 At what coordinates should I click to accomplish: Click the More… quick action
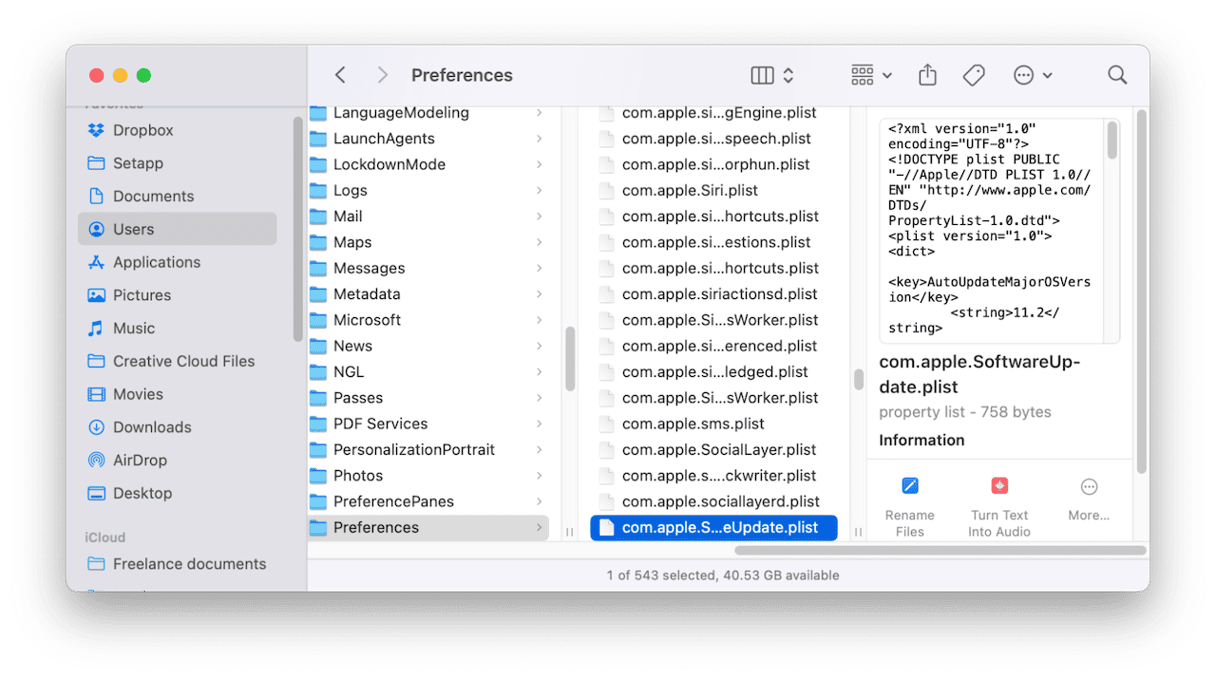click(1089, 498)
